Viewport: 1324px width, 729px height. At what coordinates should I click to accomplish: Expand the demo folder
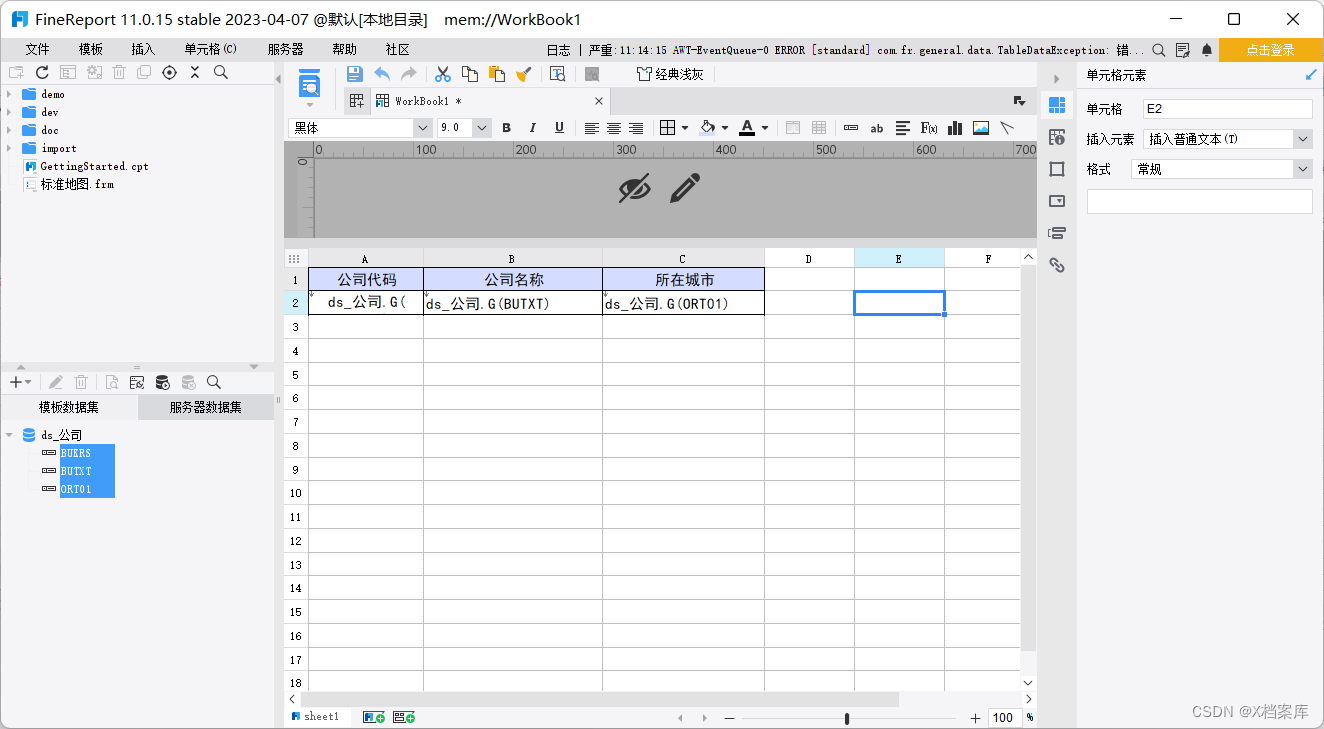click(8, 94)
